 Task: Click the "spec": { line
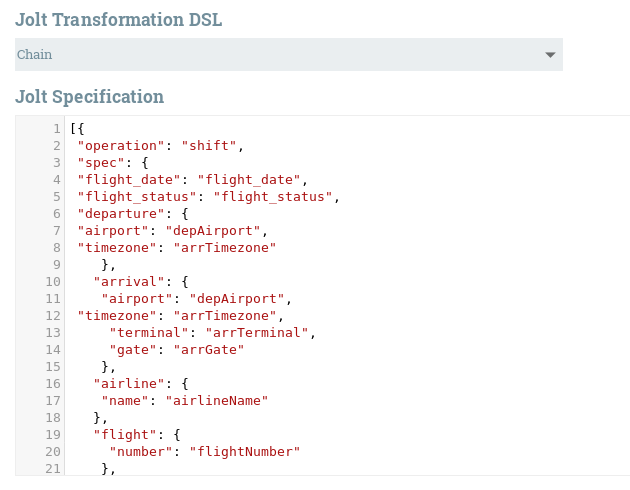click(x=113, y=163)
